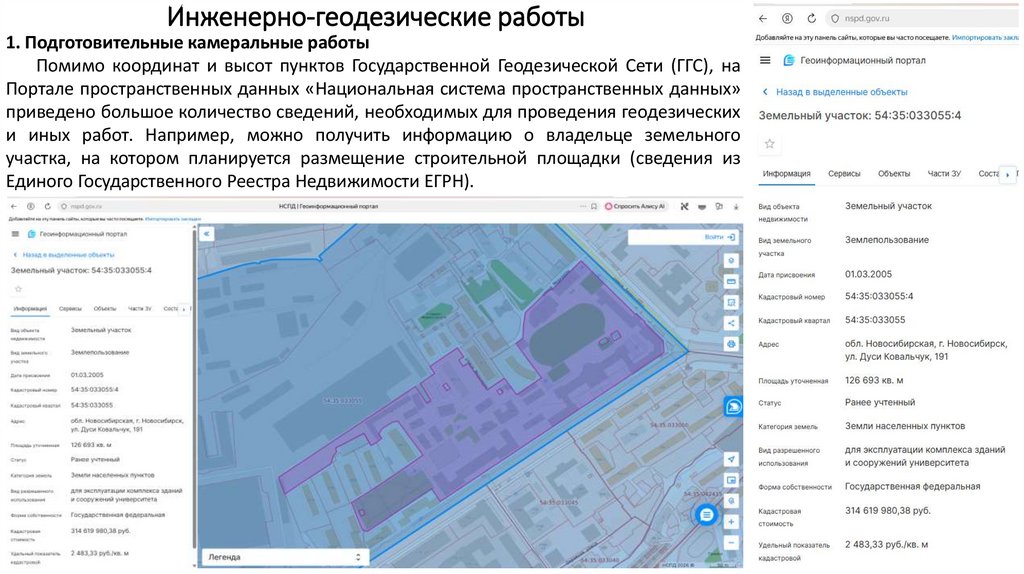Select 'Части ЗУ' tab in enlarged panel
This screenshot has width=1024, height=574.
pos(944,174)
